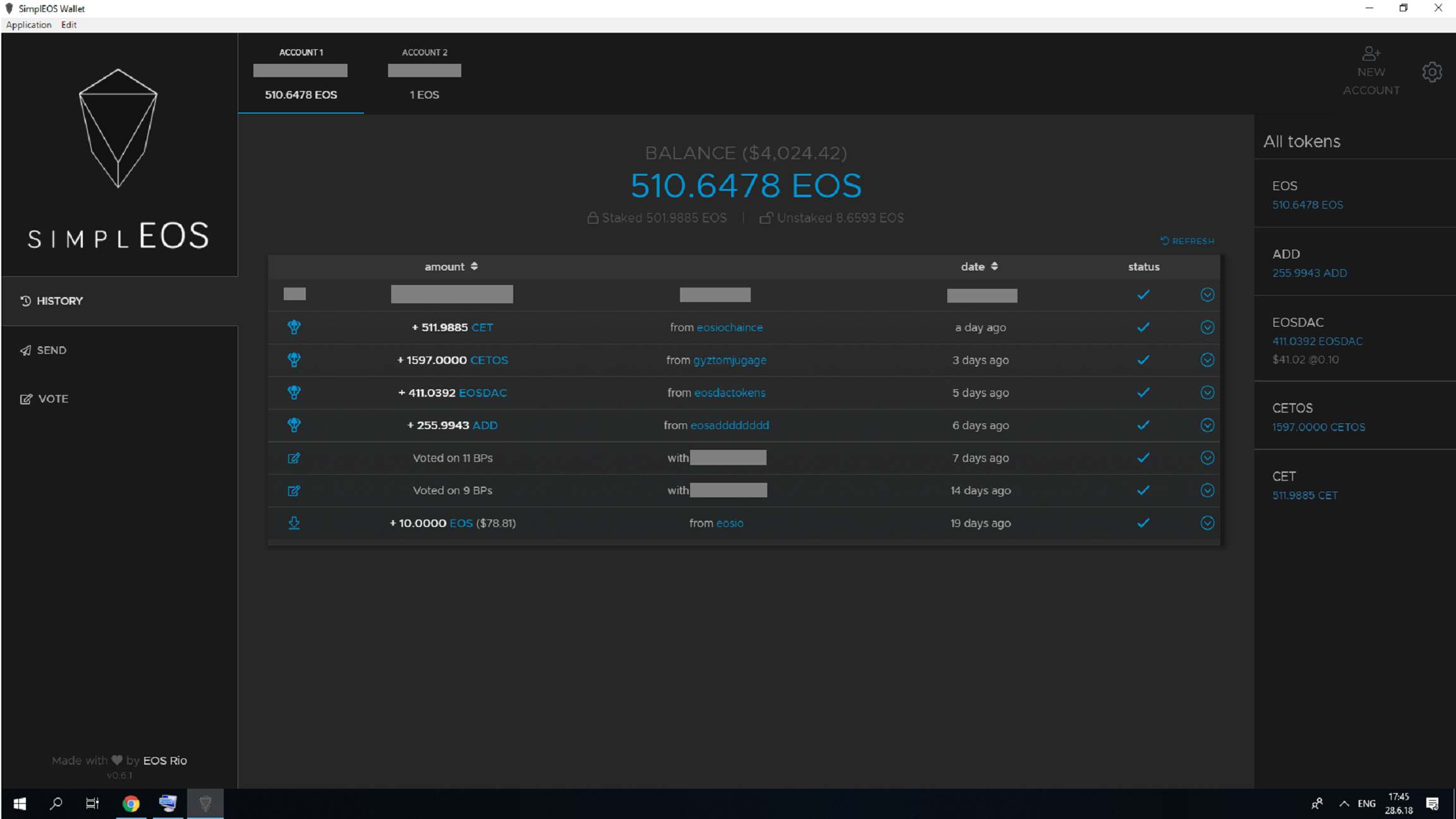Switch to Account 2 tab

pos(424,73)
